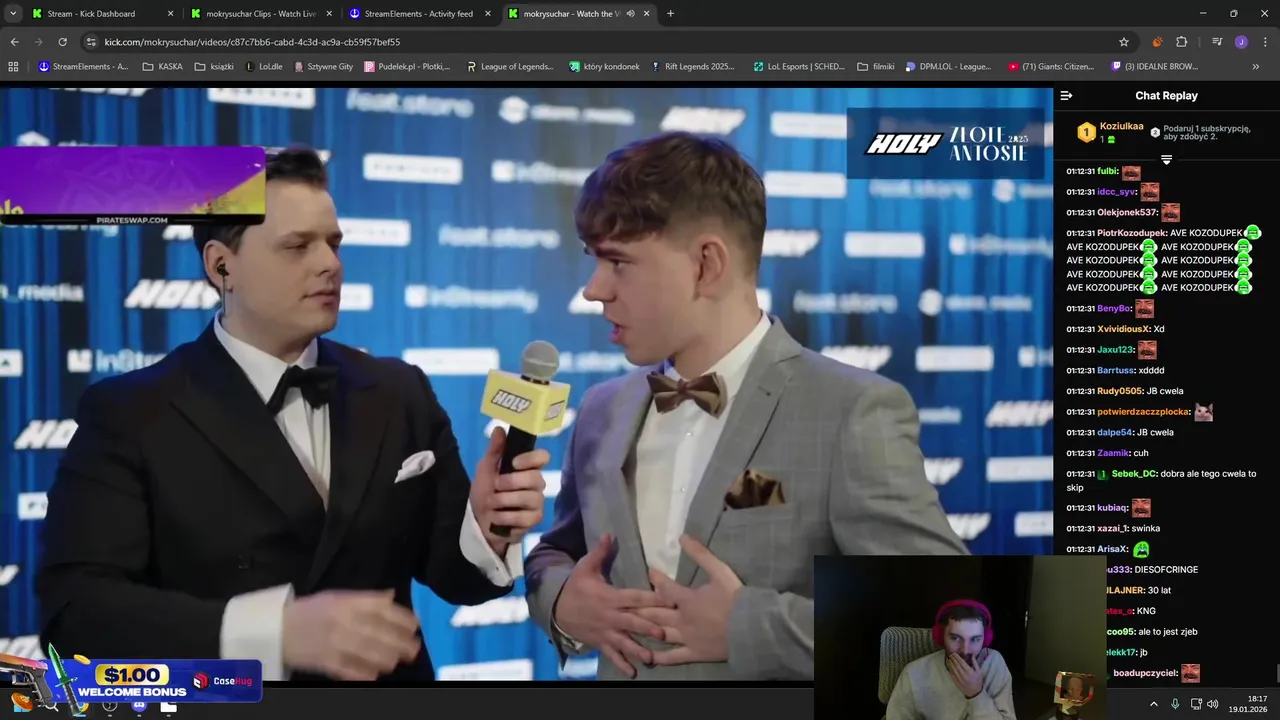This screenshot has width=1280, height=720.
Task: Open Koziulkaa leaderboard name
Action: pyautogui.click(x=1121, y=127)
